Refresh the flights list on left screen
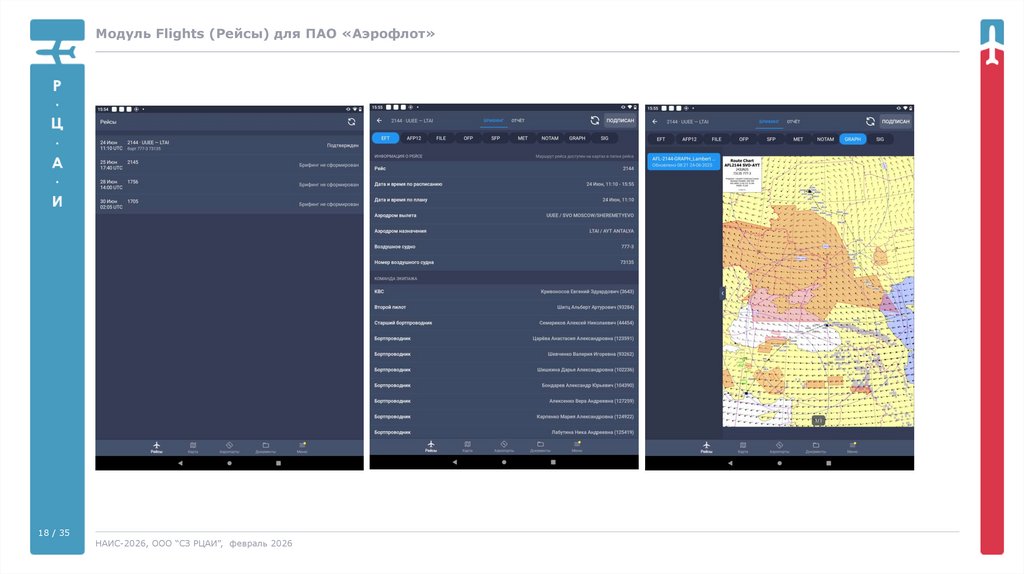 click(351, 121)
